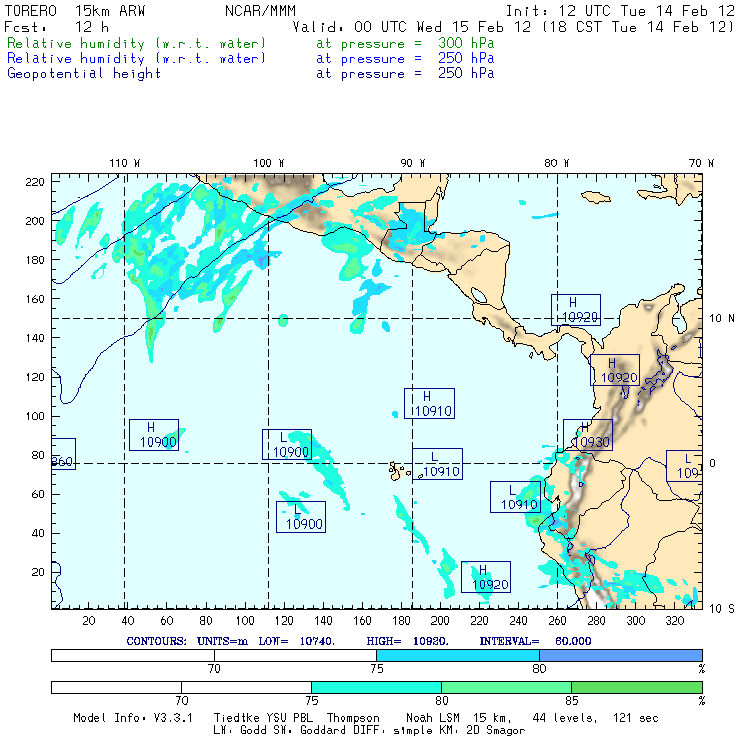Click the light green 80-85% colorbar segment
Screen dimensions: 740x740
[506, 687]
